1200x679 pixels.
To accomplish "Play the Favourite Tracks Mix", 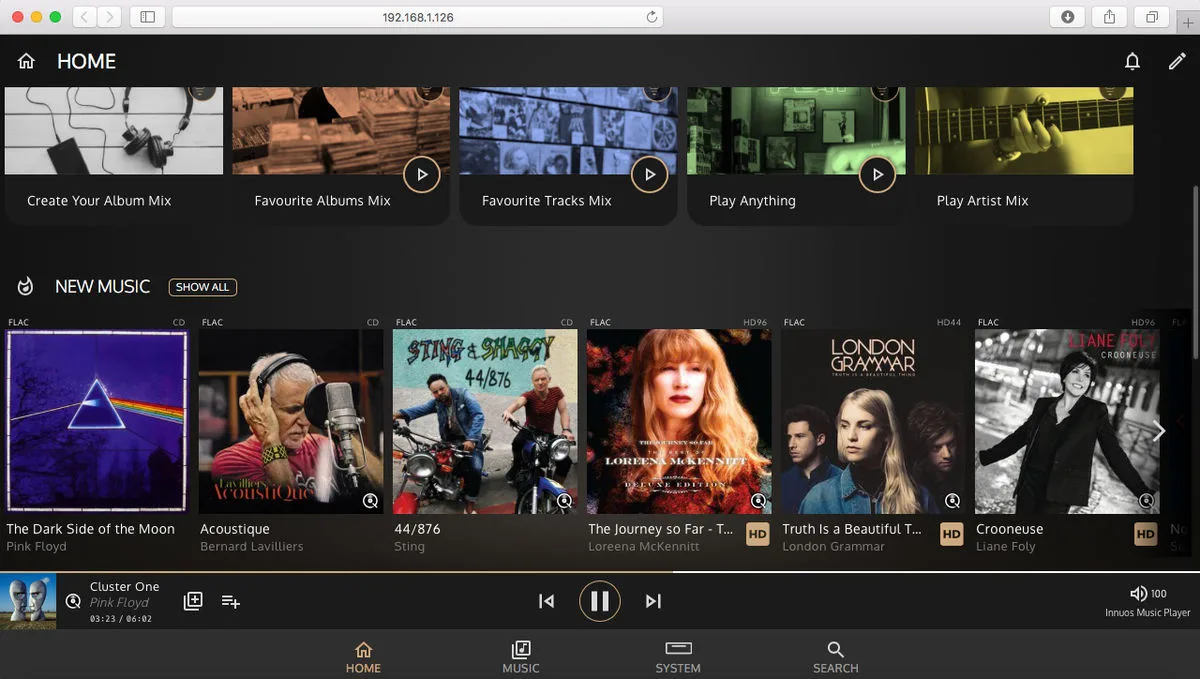I will click(x=650, y=174).
